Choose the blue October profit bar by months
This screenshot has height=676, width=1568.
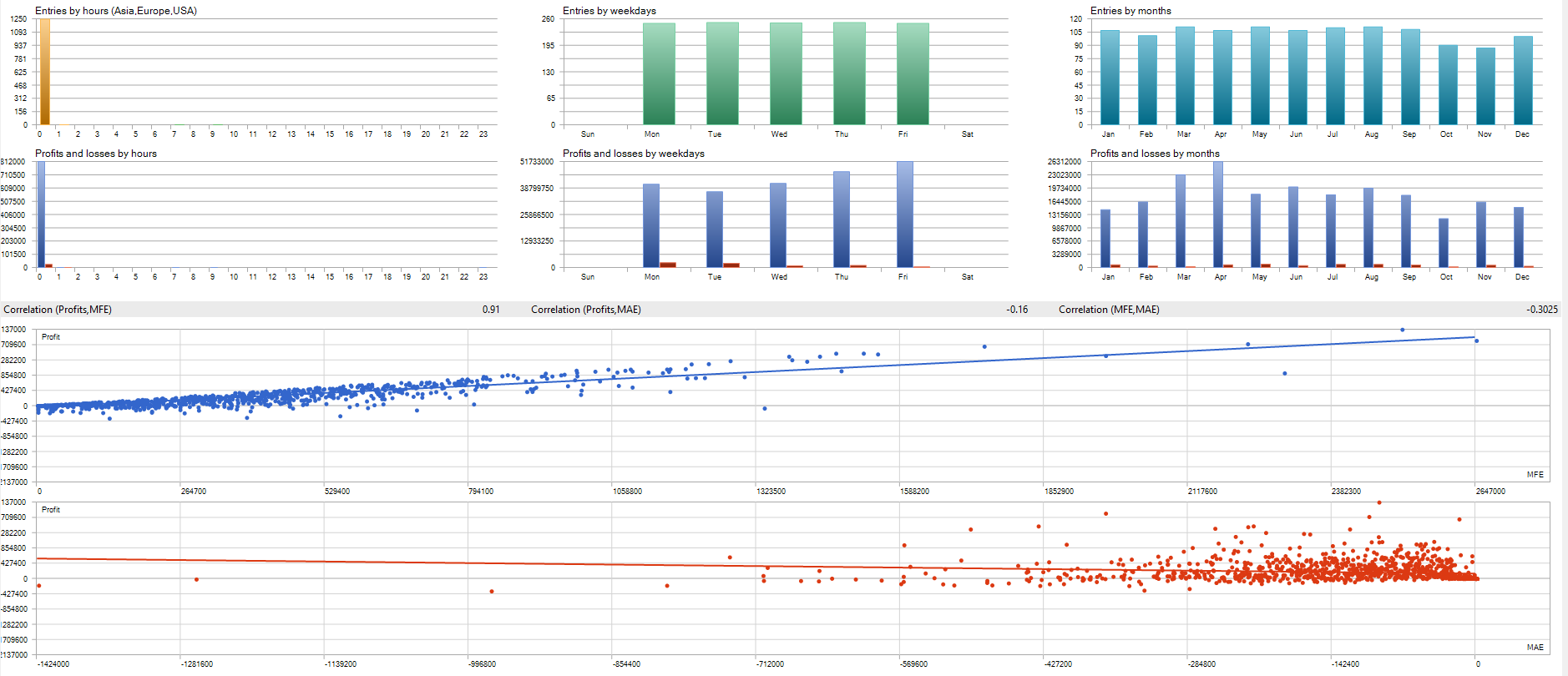coord(1444,243)
